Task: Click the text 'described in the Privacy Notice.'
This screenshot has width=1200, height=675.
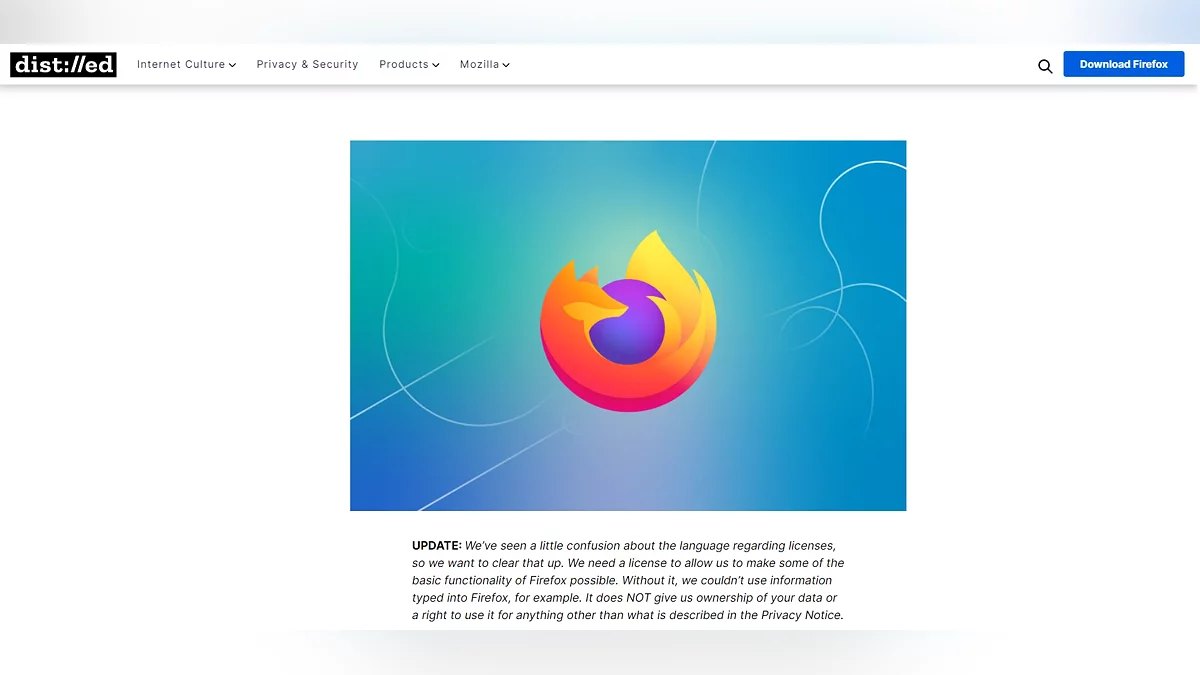Action: point(757,615)
